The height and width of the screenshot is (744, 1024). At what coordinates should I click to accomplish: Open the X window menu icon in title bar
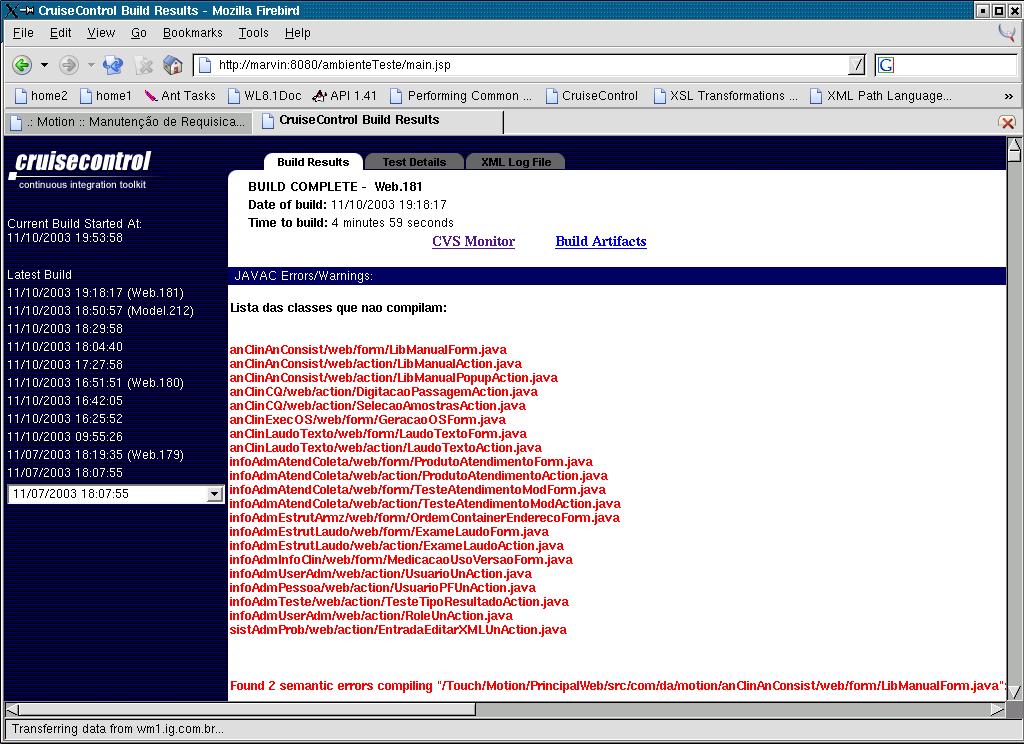coord(11,10)
